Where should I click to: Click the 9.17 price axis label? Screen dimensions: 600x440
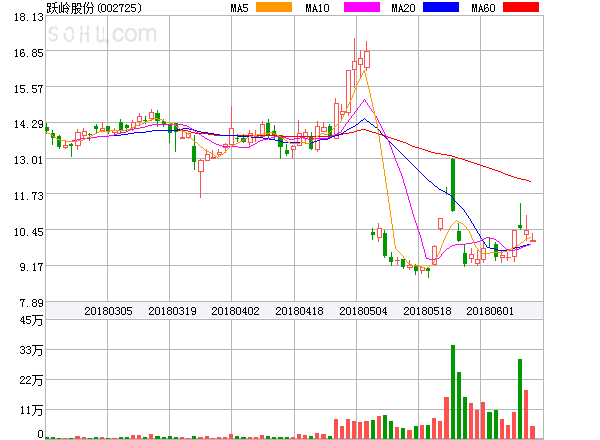(x=31, y=267)
